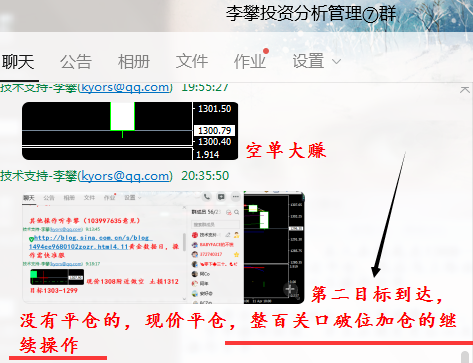Click the group title 李攀投资分析管理⑦群

(x=311, y=14)
